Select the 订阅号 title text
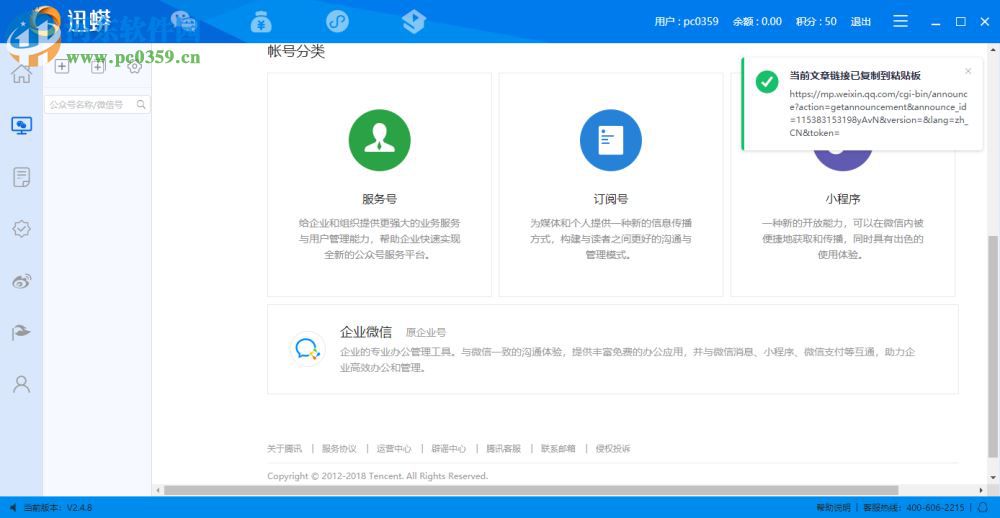The image size is (1000, 518). point(610,199)
